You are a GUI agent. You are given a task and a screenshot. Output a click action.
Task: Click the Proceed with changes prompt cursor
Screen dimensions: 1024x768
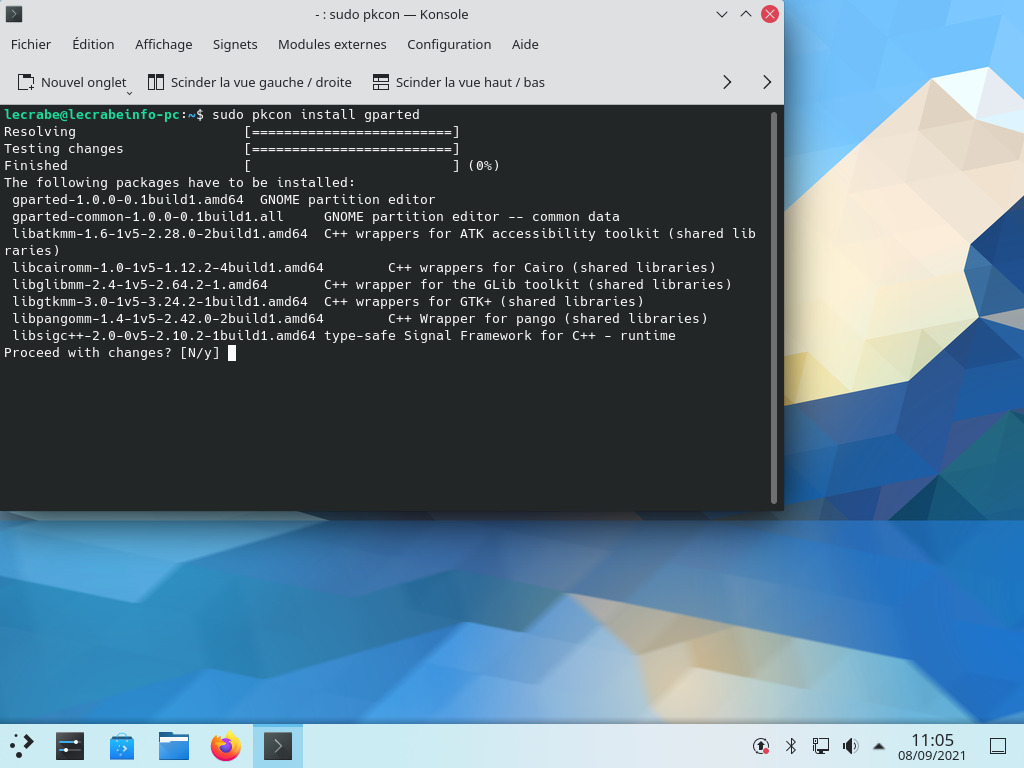click(232, 353)
